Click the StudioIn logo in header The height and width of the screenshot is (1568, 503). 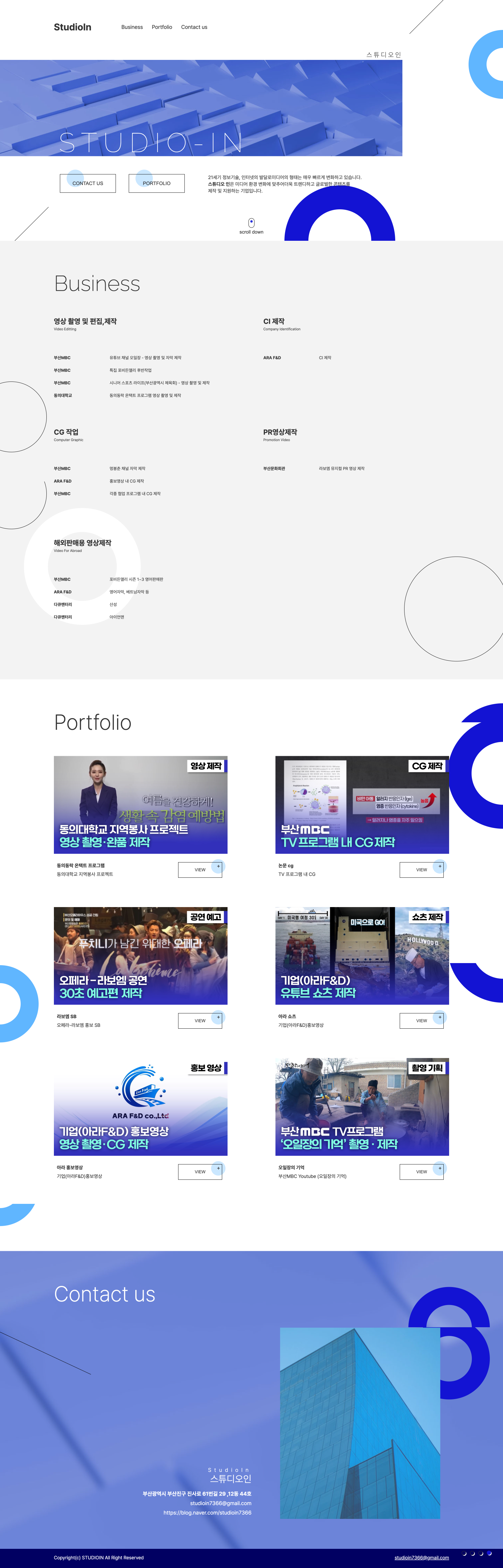coord(72,27)
